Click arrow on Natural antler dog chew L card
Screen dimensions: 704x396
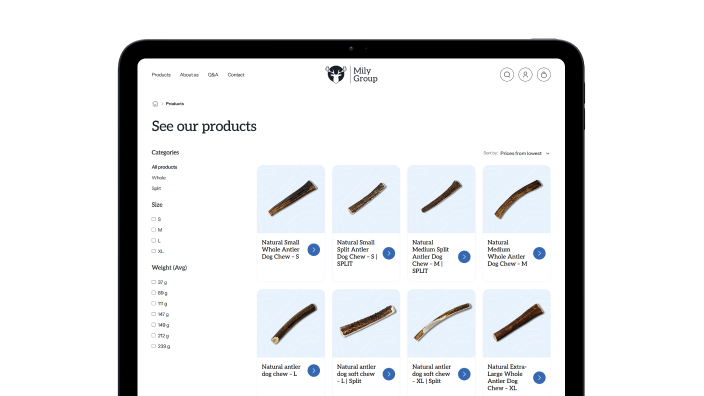(x=314, y=370)
